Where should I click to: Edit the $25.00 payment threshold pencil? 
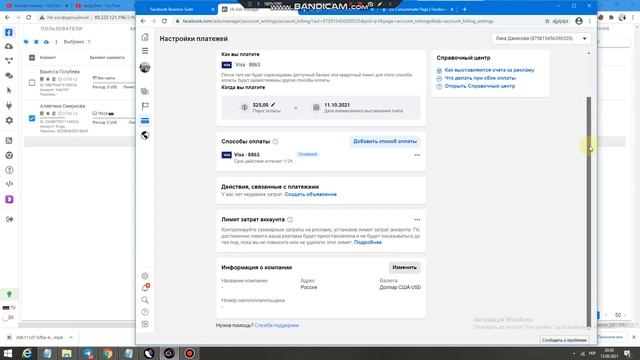tap(273, 105)
